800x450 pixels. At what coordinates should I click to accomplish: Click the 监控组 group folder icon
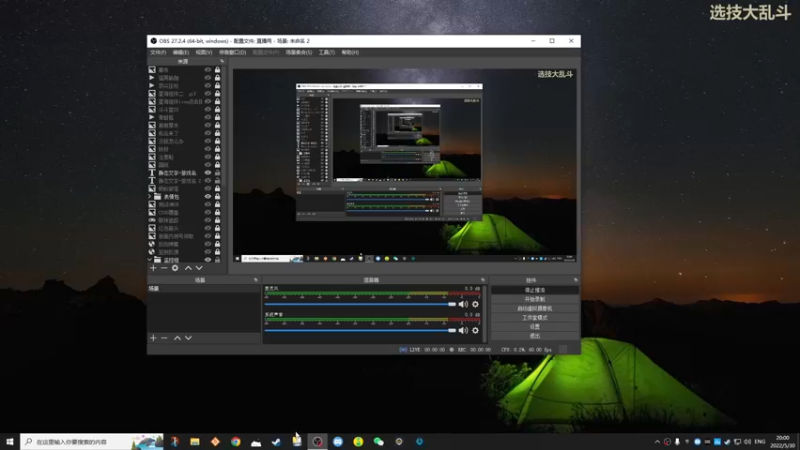158,260
